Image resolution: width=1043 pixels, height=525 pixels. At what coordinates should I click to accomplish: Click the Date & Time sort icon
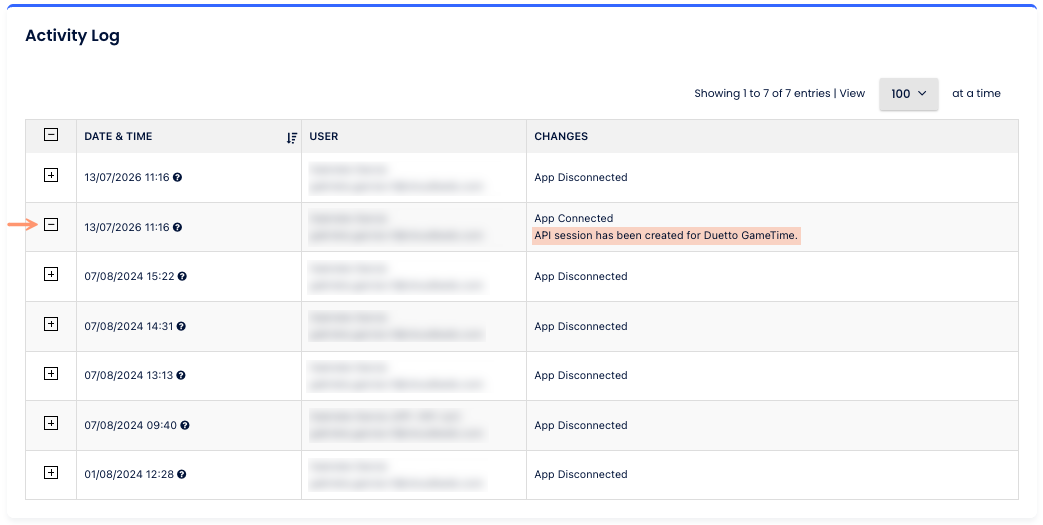[291, 138]
